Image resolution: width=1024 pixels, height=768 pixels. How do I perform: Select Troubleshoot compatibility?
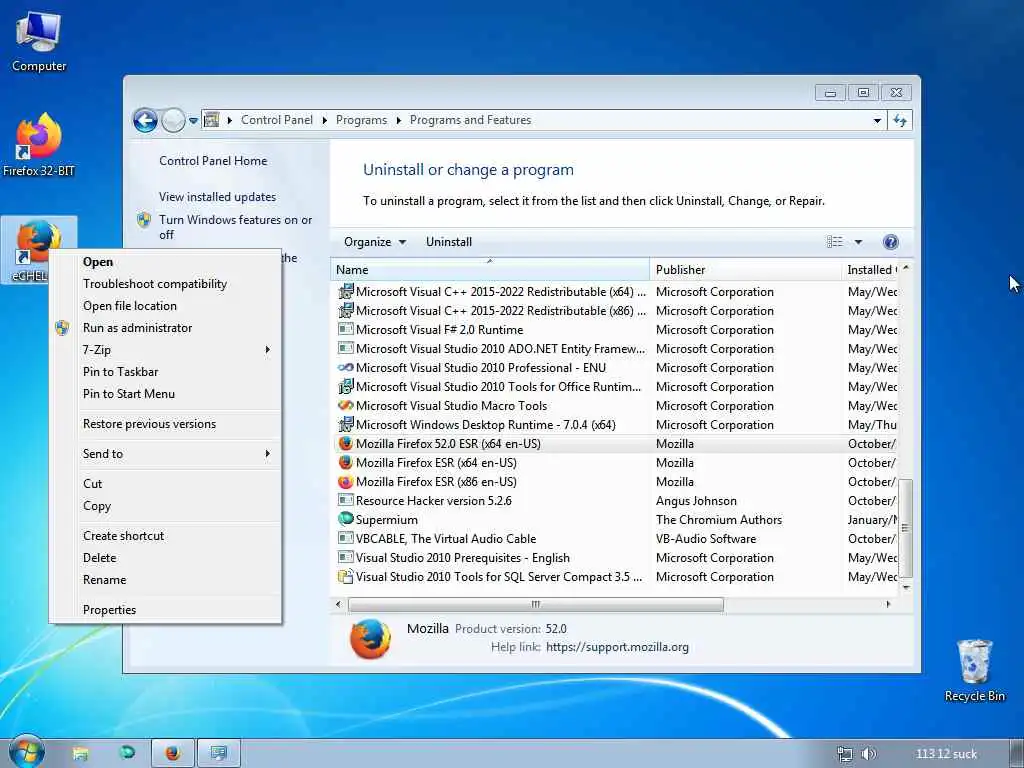[167, 284]
